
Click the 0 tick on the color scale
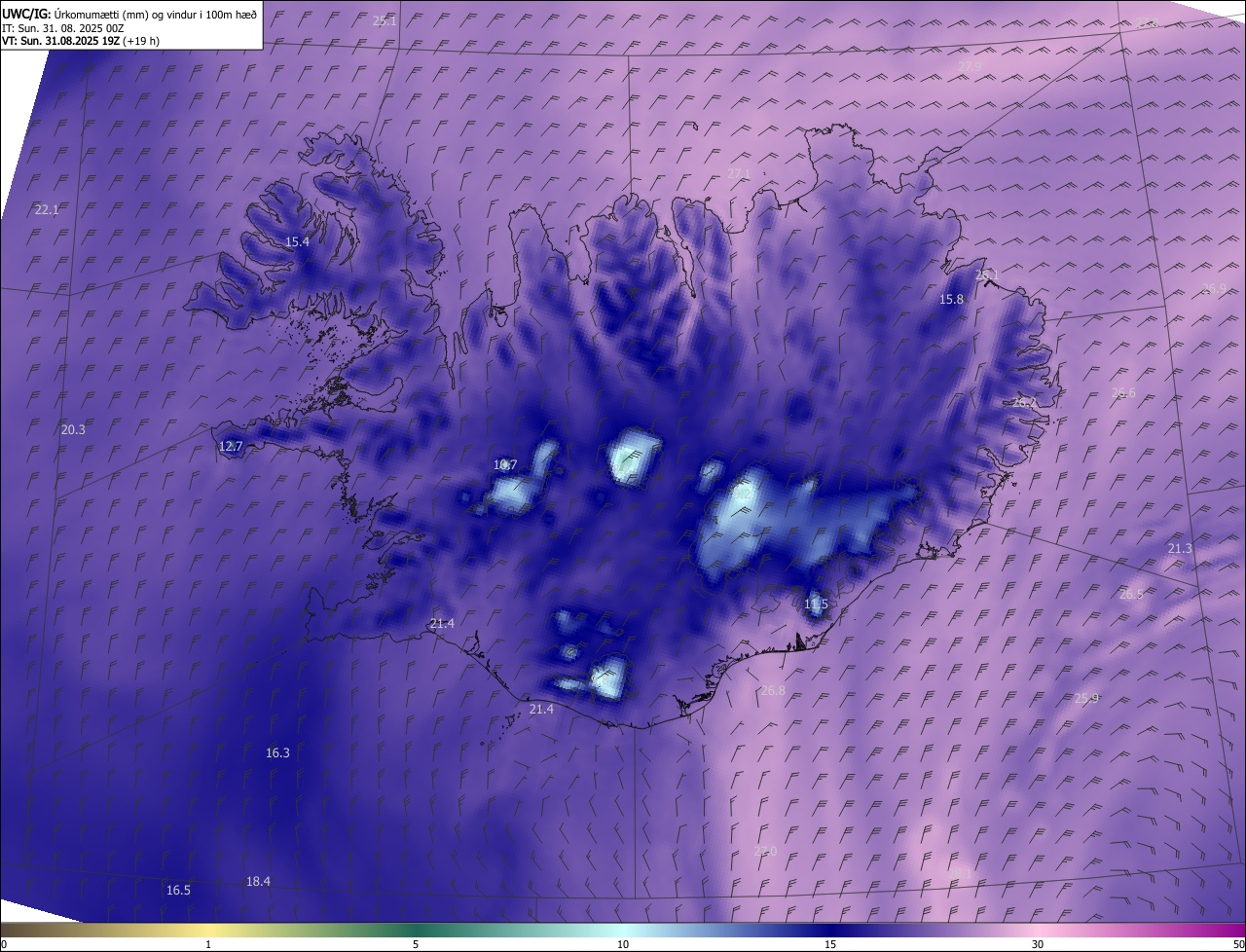pos(4,944)
